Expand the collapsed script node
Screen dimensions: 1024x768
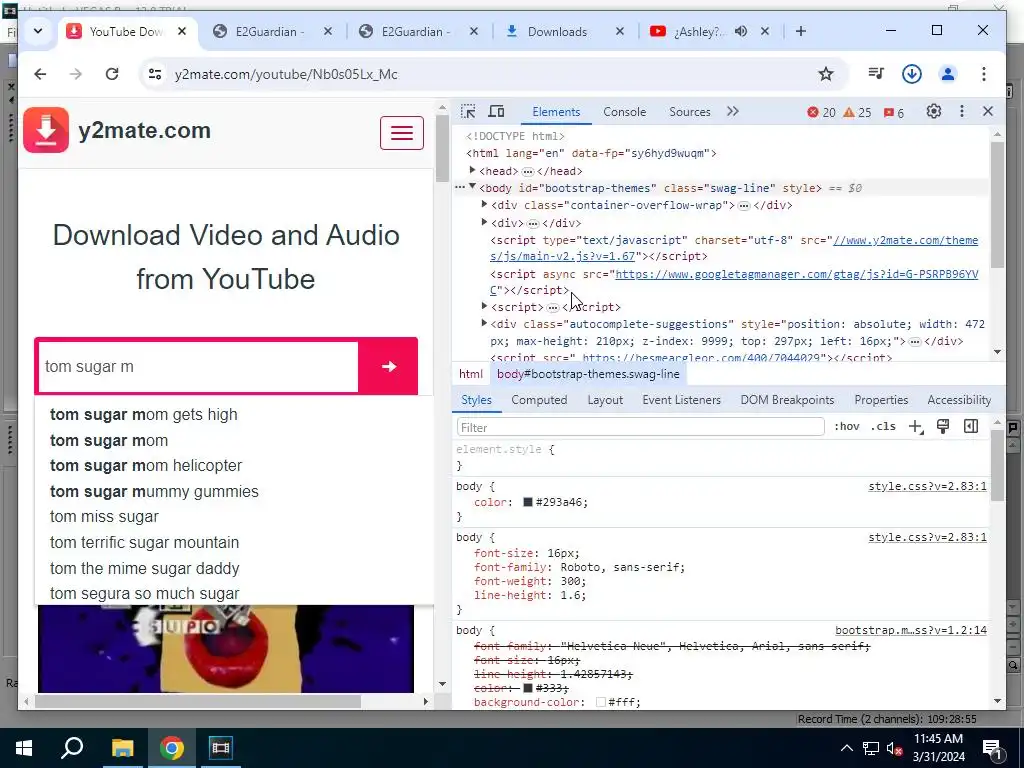click(x=485, y=306)
